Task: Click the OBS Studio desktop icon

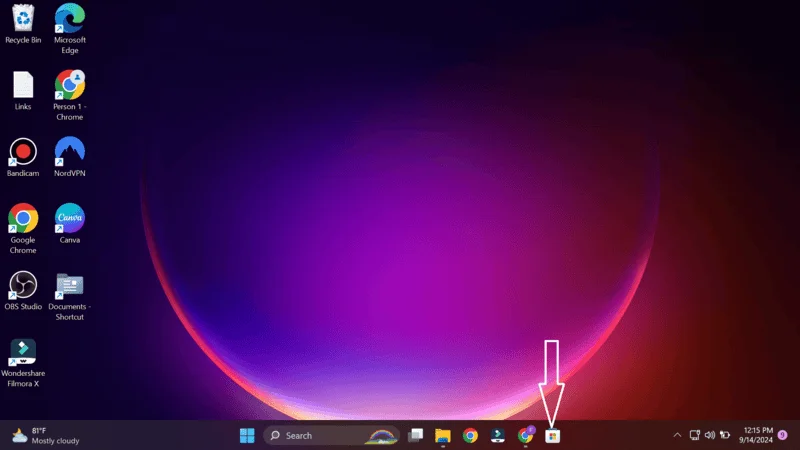Action: [x=22, y=285]
